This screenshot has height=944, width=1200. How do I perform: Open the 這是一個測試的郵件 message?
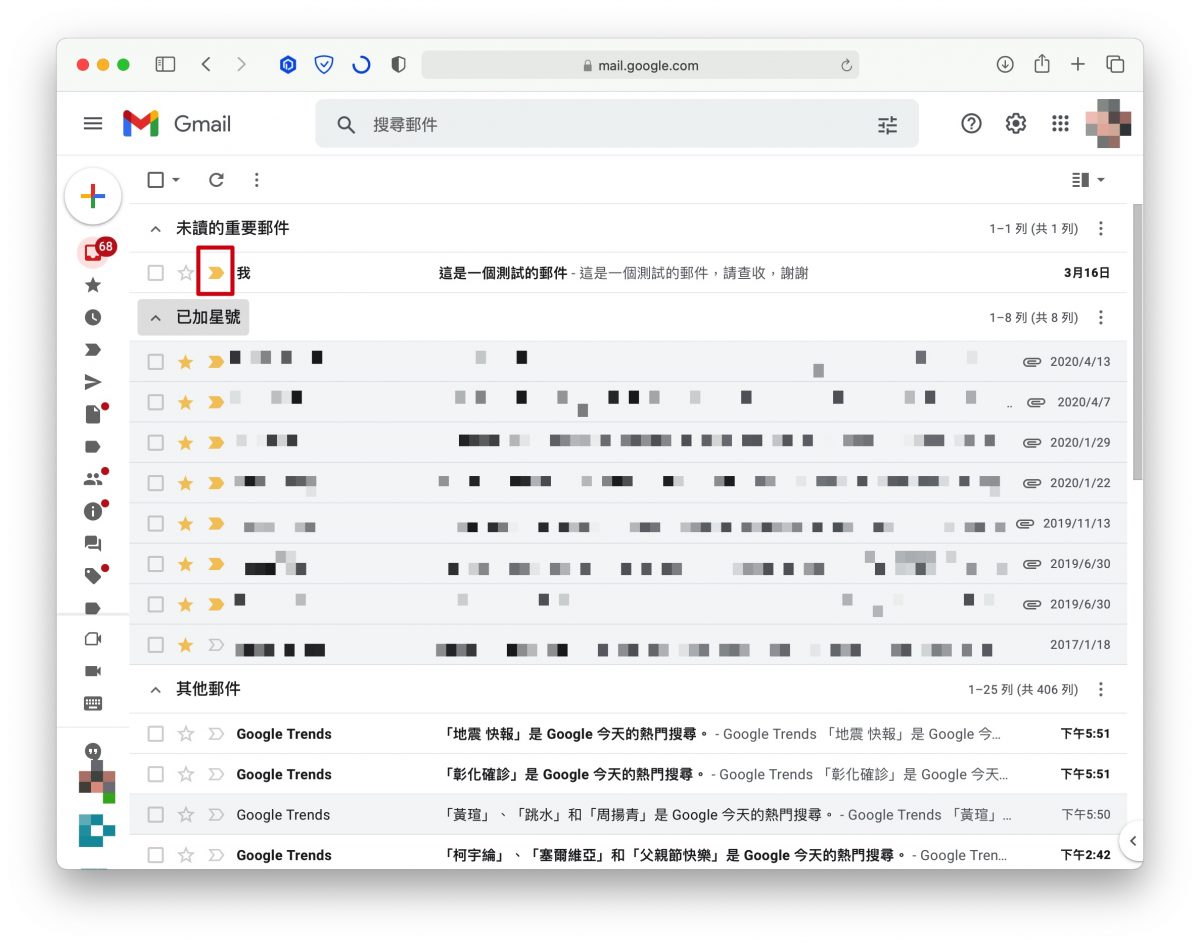[x=628, y=273]
